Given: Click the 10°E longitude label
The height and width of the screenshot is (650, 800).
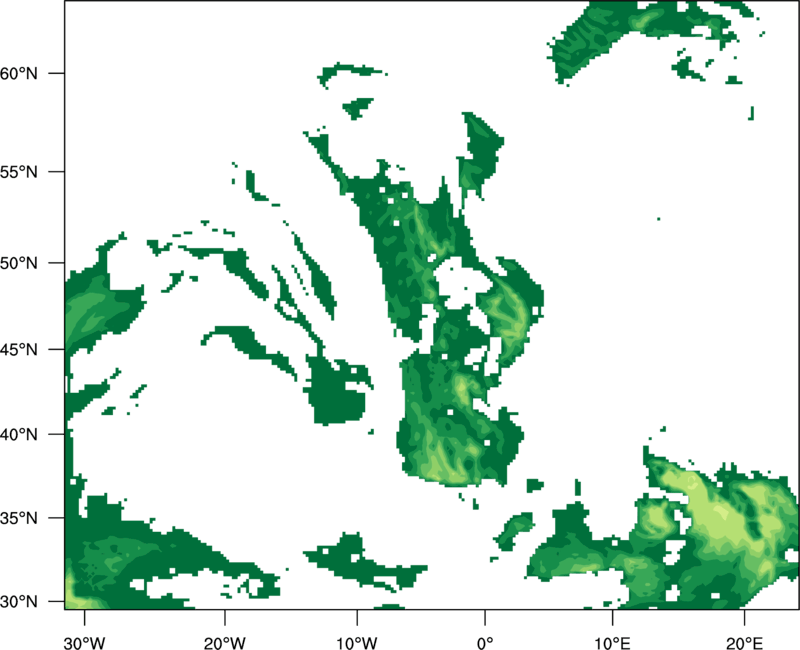Looking at the screenshot, I should (x=612, y=643).
